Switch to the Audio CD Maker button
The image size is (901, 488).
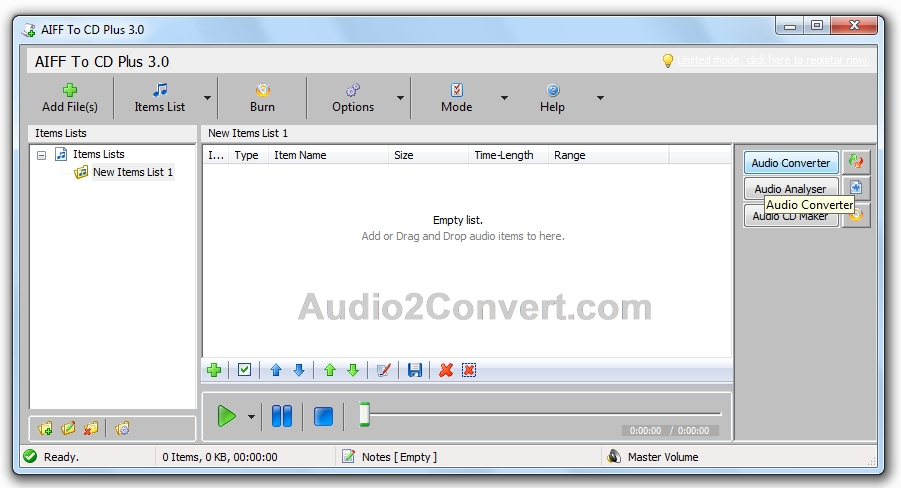[791, 216]
